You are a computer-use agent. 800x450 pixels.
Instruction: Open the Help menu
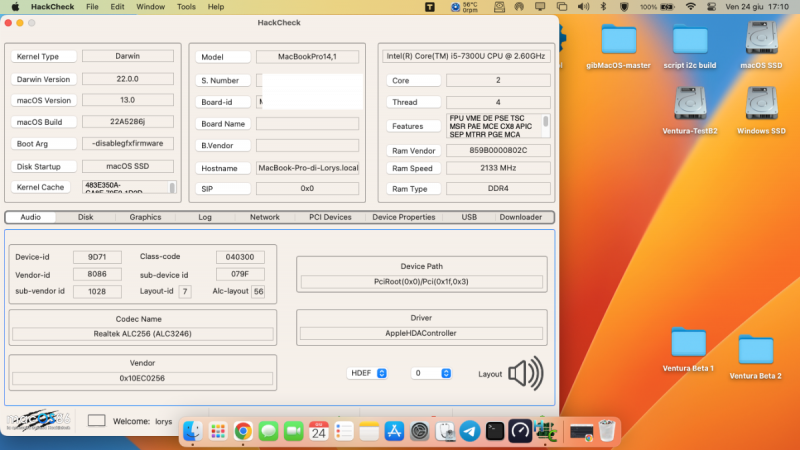(x=216, y=7)
